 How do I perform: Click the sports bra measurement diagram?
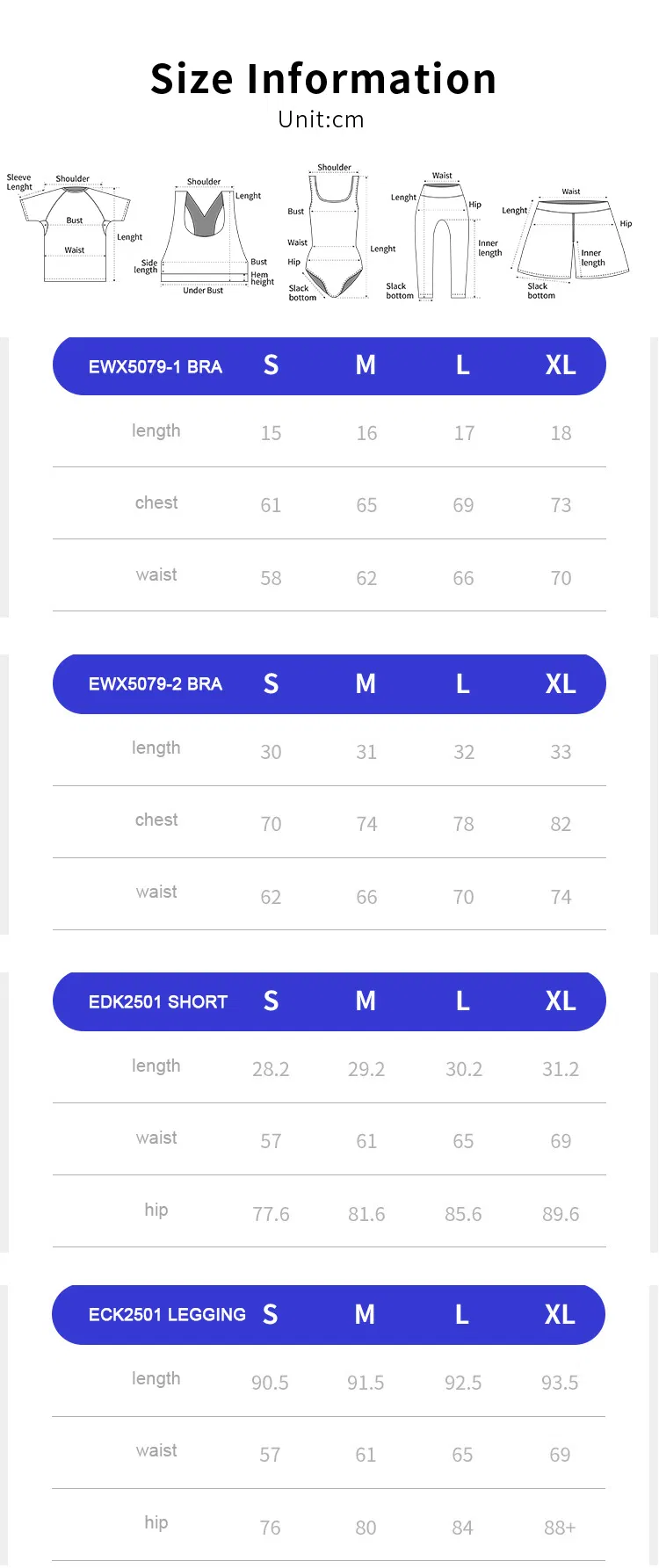coord(204,237)
